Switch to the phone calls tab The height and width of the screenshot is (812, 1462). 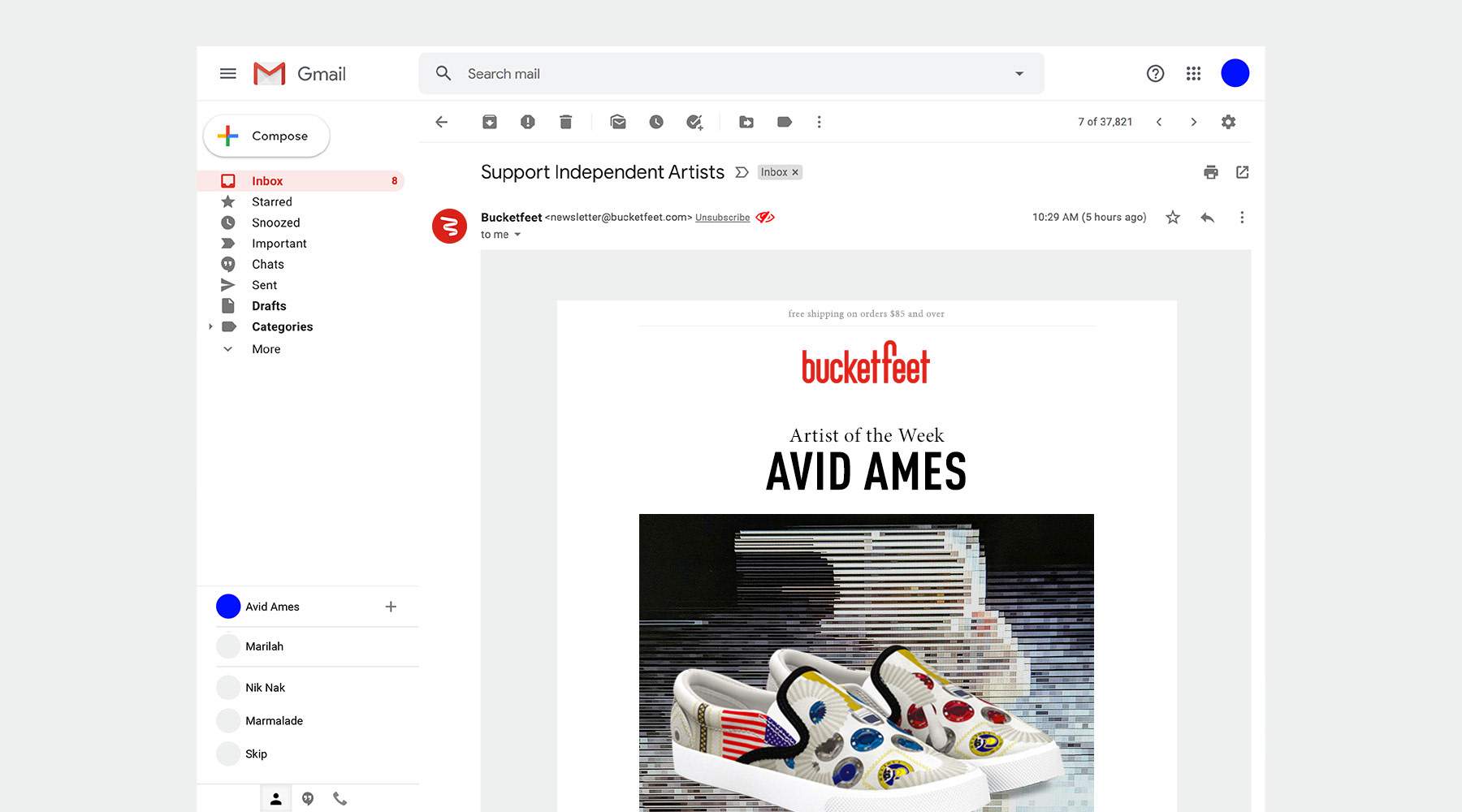point(340,799)
